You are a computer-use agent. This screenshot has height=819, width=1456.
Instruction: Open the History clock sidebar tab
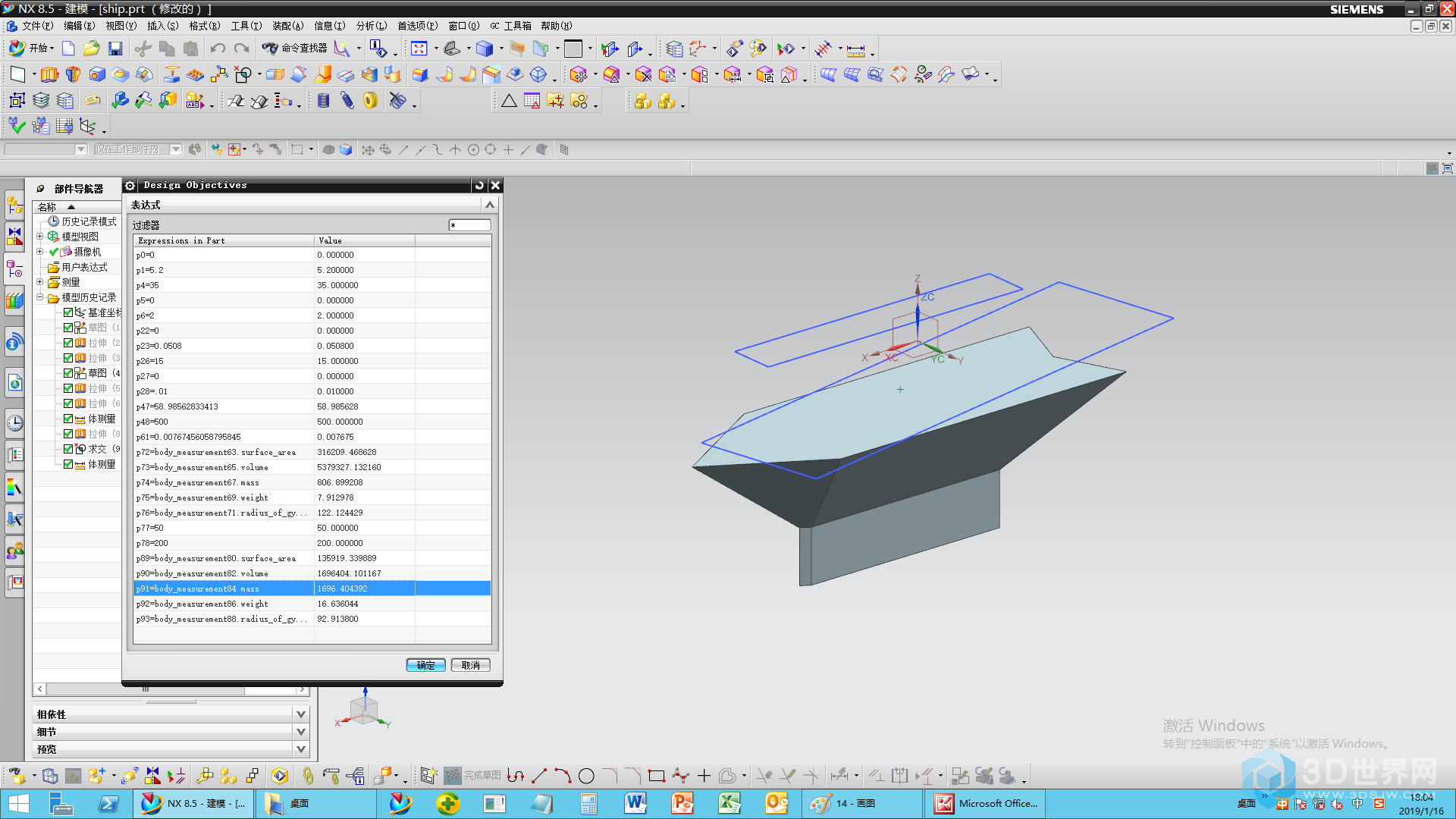pyautogui.click(x=14, y=423)
